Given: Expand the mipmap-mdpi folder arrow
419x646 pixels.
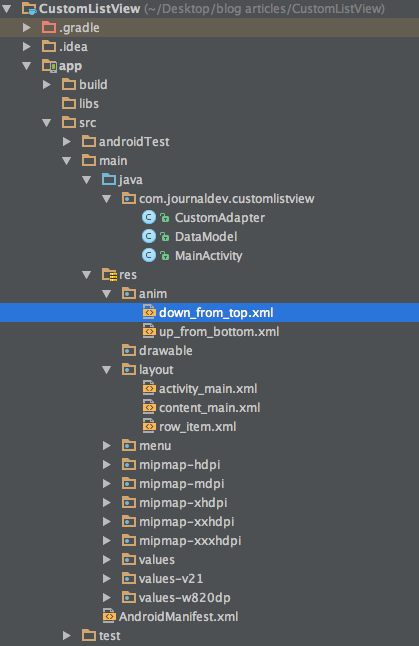Looking at the screenshot, I should point(107,484).
